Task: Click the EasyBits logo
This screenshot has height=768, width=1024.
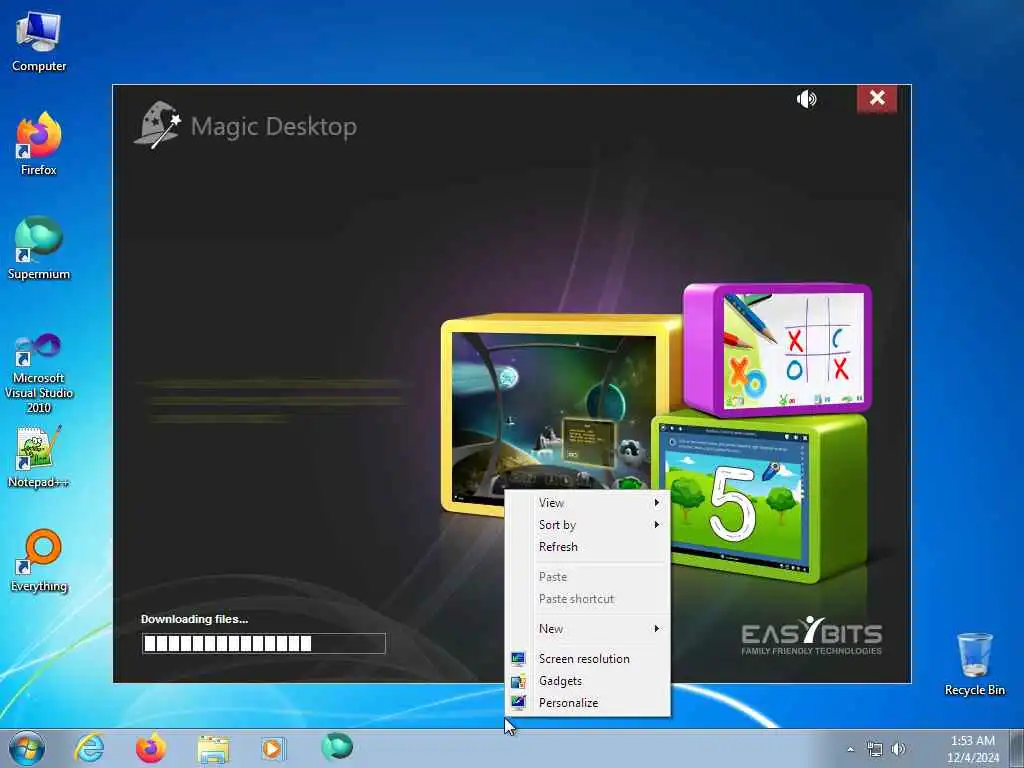Action: [x=812, y=635]
